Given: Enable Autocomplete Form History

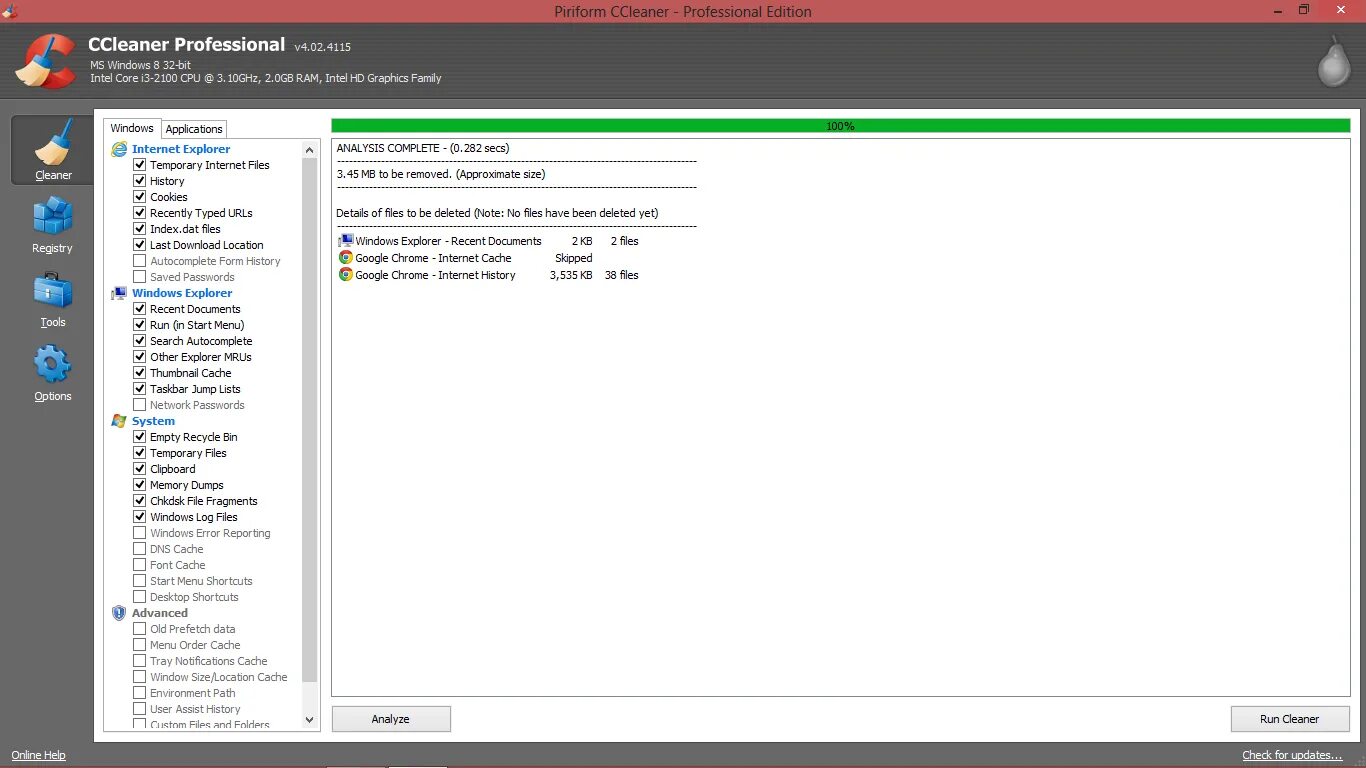Looking at the screenshot, I should 140,261.
